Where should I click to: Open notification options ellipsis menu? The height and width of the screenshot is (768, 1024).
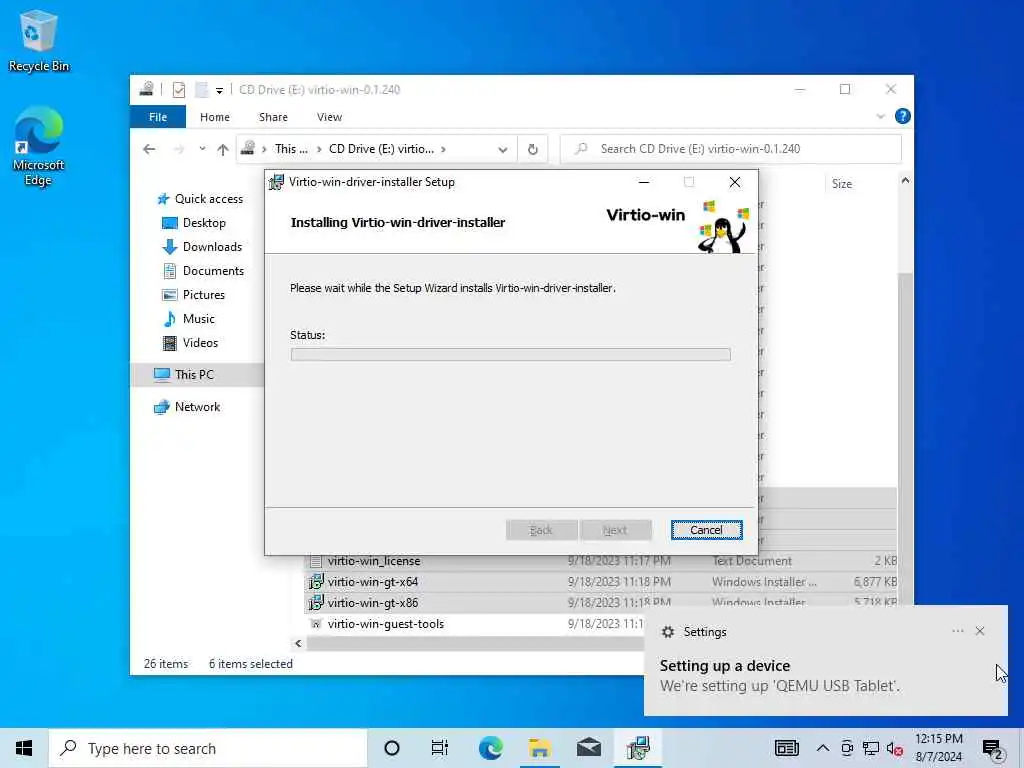click(957, 631)
